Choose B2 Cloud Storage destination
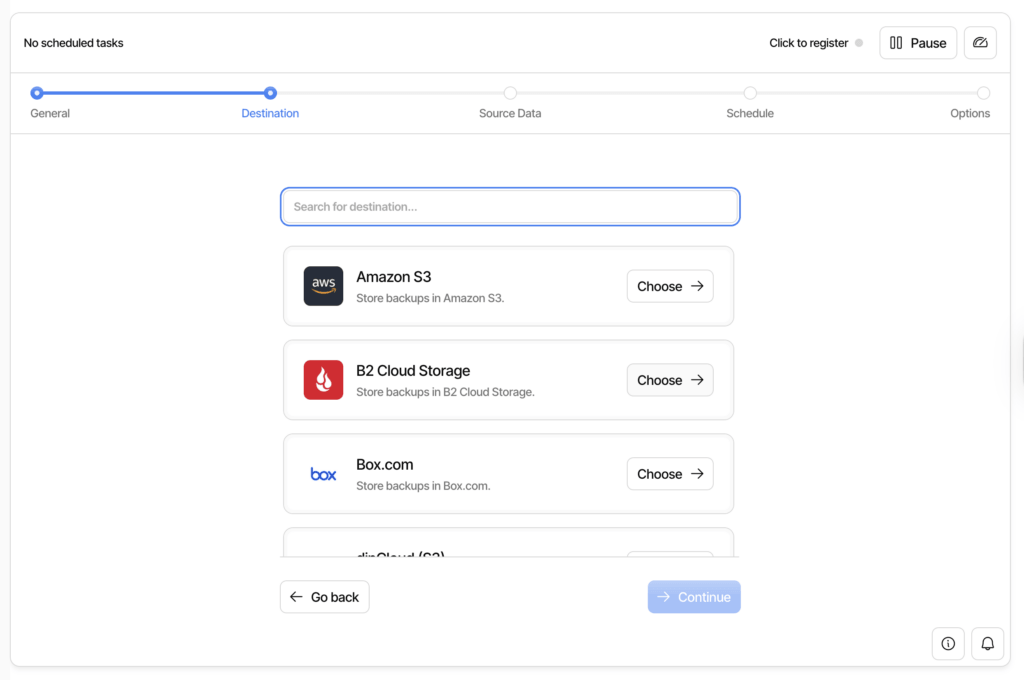The height and width of the screenshot is (680, 1024). click(x=670, y=380)
